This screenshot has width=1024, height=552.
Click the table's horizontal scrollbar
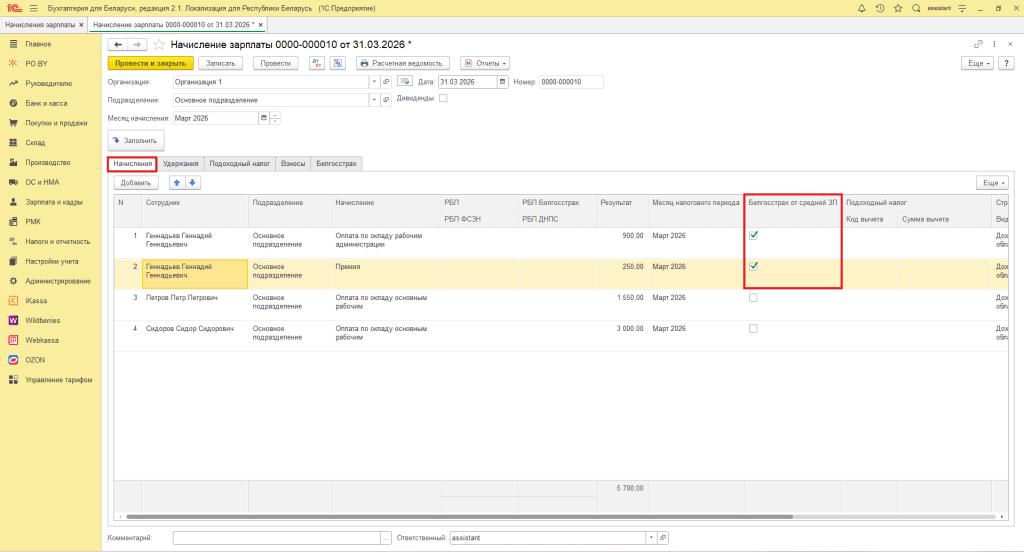(x=459, y=517)
